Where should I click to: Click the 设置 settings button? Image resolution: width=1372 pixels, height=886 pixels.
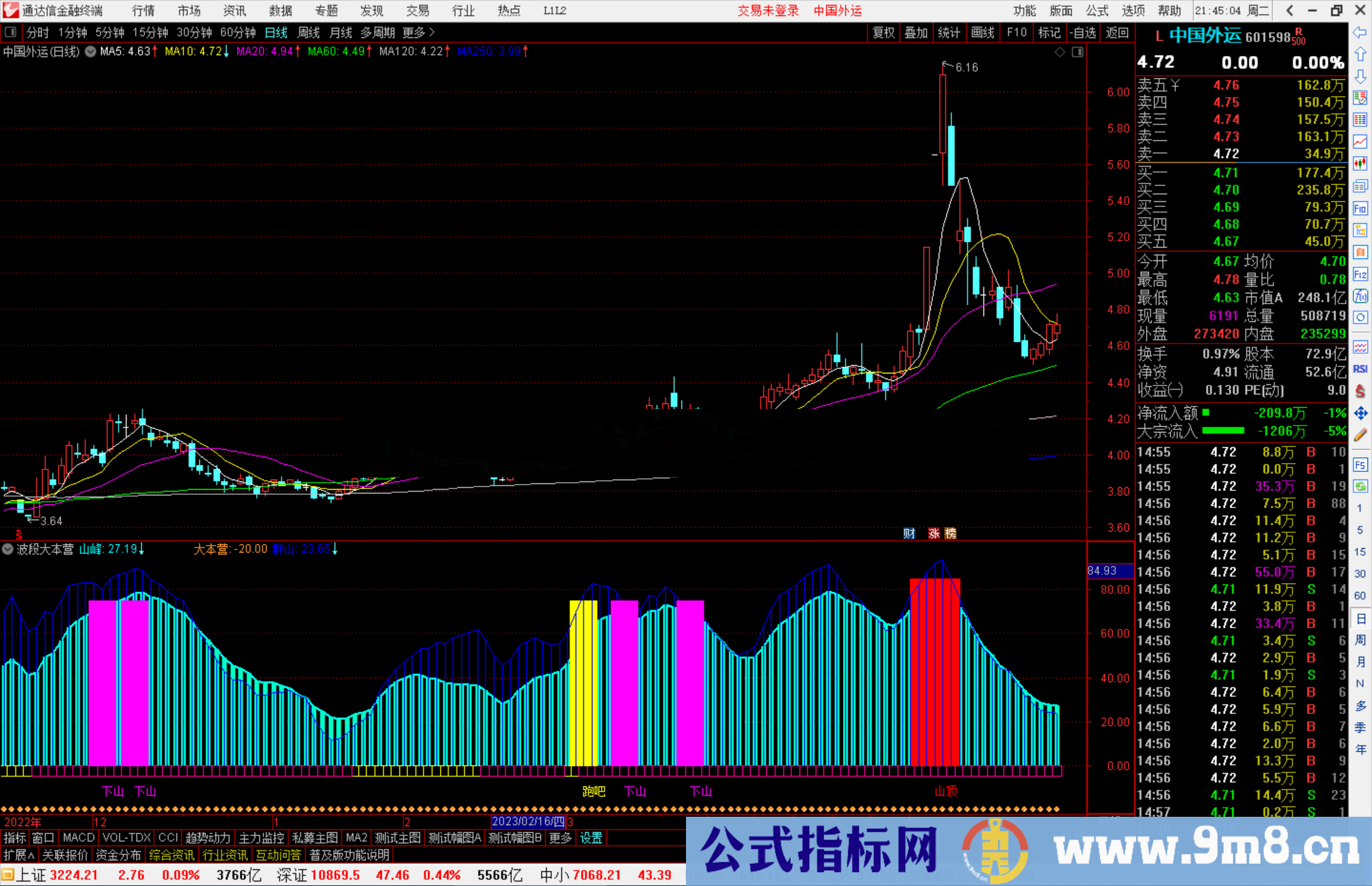pyautogui.click(x=591, y=838)
